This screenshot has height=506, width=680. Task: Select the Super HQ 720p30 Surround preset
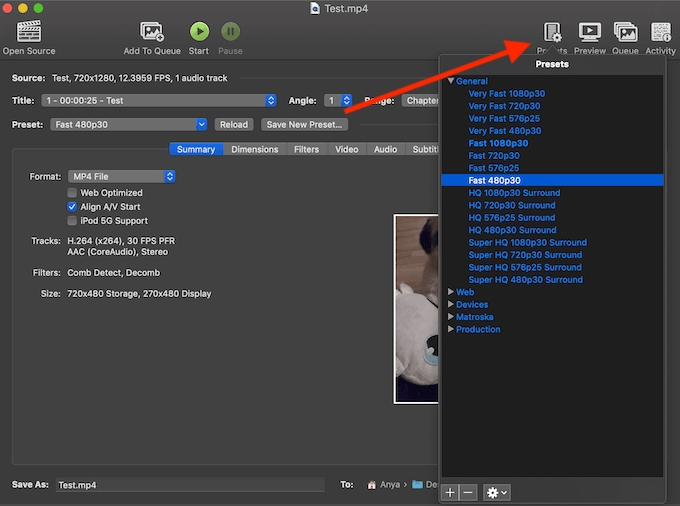point(525,255)
